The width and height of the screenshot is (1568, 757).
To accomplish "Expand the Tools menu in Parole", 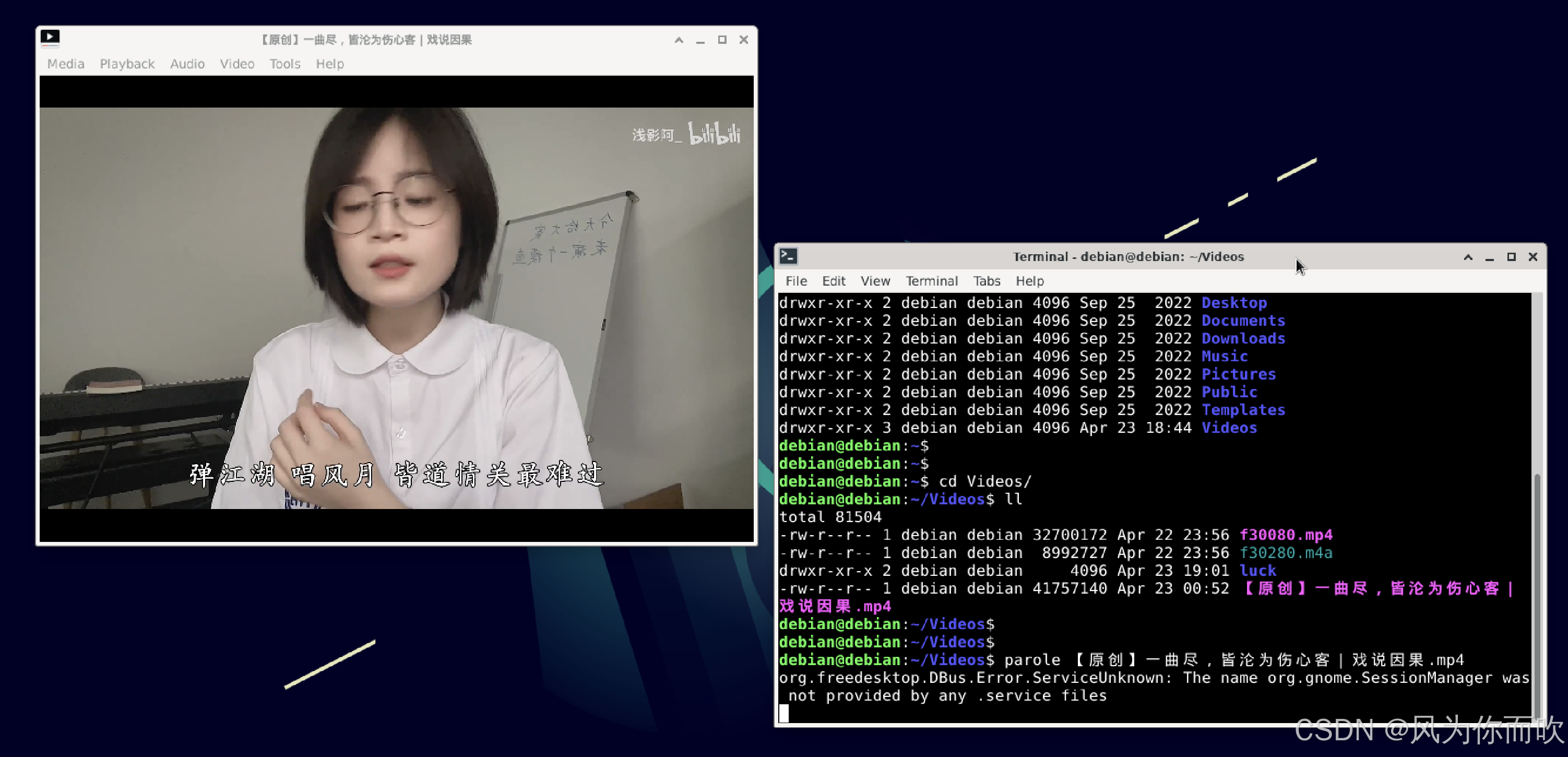I will click(x=285, y=64).
